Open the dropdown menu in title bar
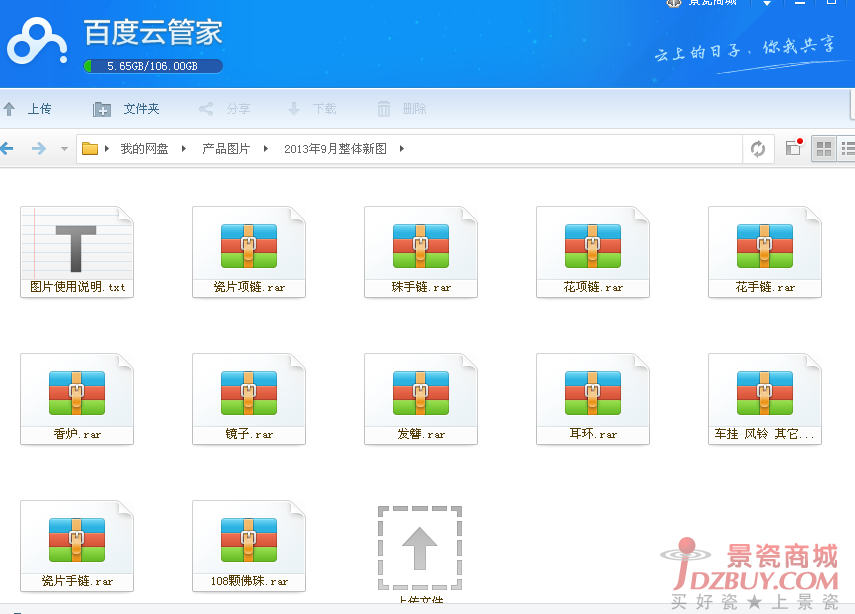 tap(767, 4)
